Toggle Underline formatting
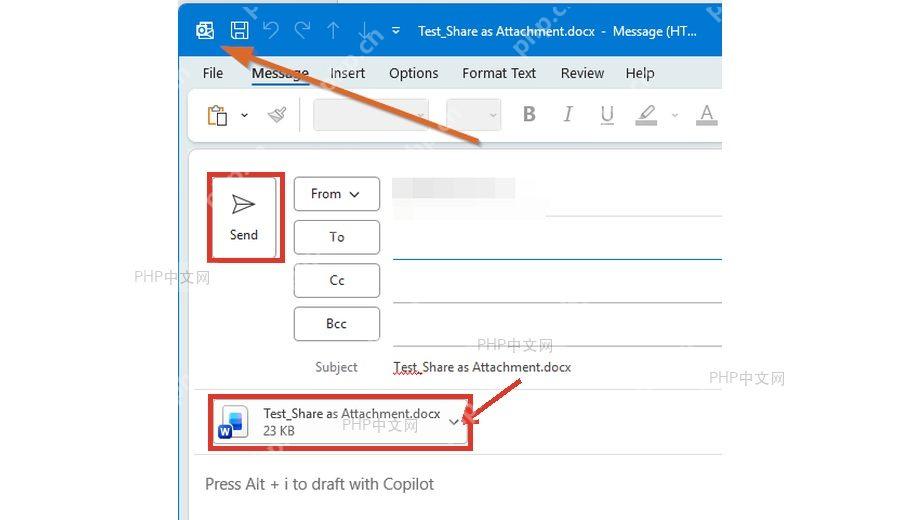This screenshot has height=520, width=900. [607, 115]
